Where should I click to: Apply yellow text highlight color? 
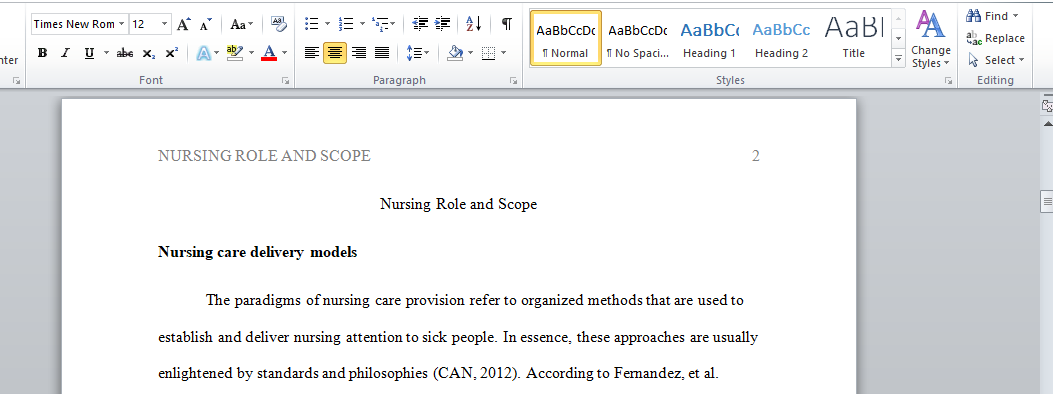pyautogui.click(x=234, y=53)
